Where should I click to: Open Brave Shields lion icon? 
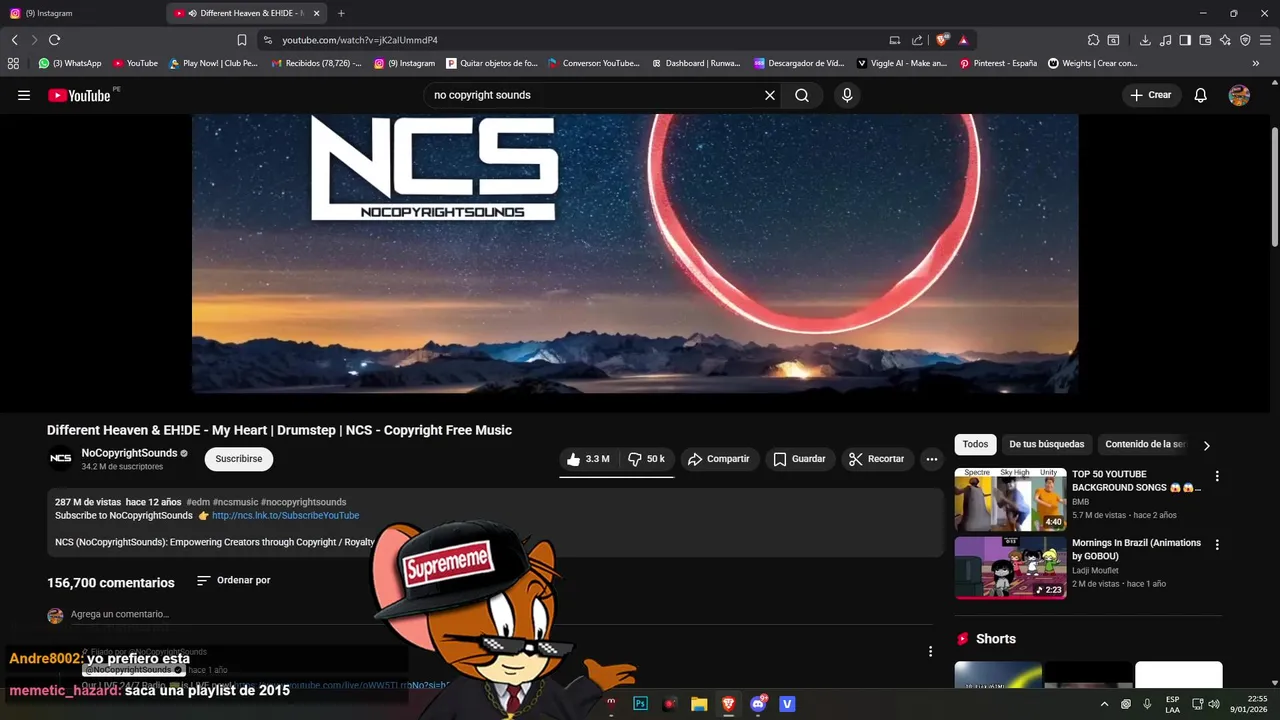[942, 40]
